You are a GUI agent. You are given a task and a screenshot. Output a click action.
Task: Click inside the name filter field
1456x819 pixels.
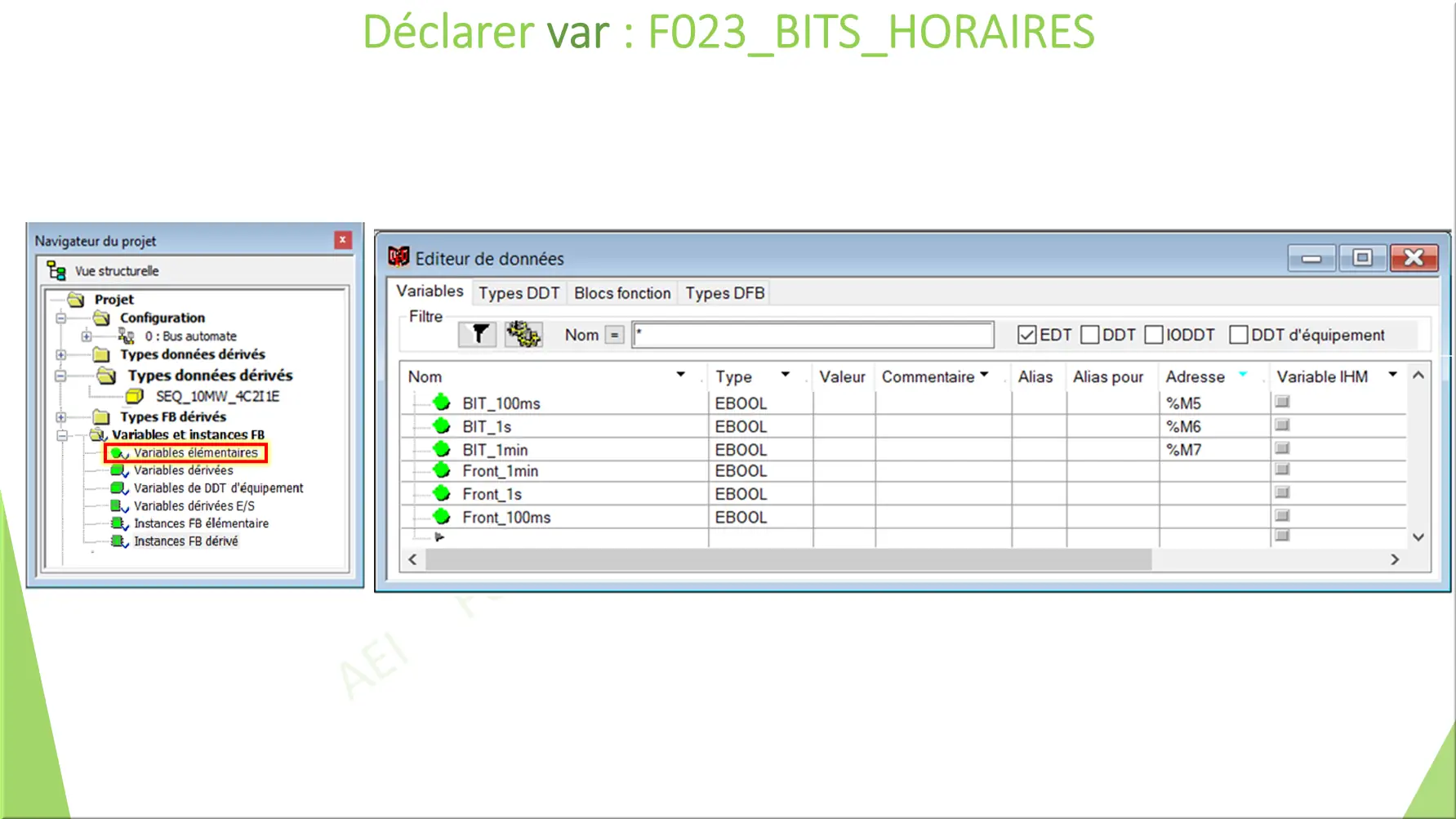coord(813,334)
